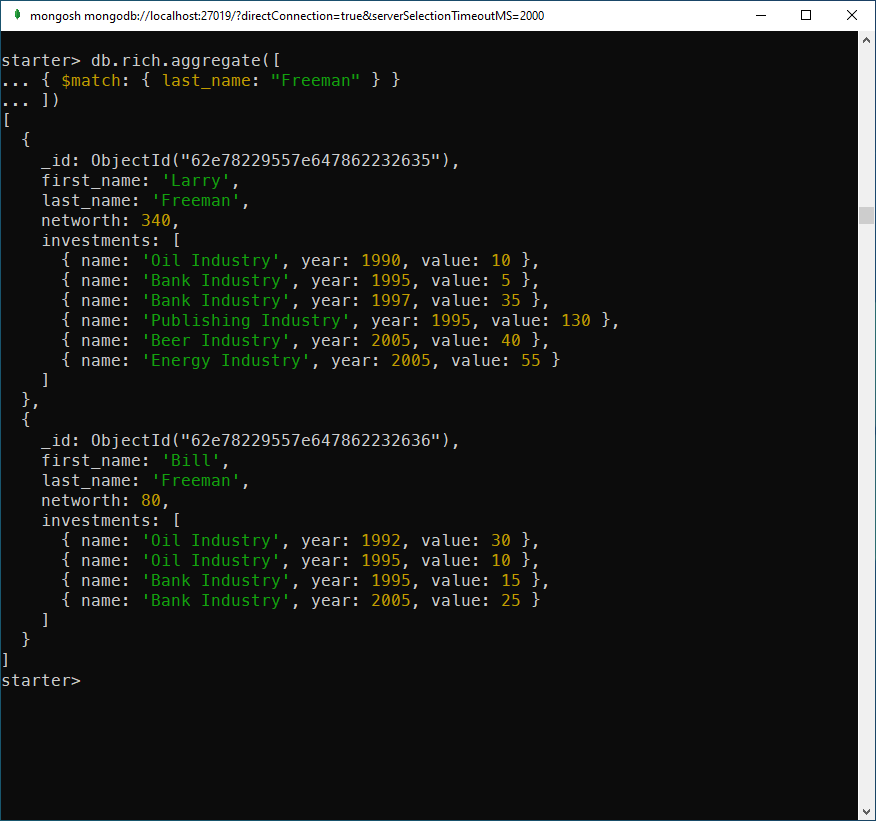Click the mongosh leaf icon in title bar
This screenshot has width=876, height=821.
(17, 15)
